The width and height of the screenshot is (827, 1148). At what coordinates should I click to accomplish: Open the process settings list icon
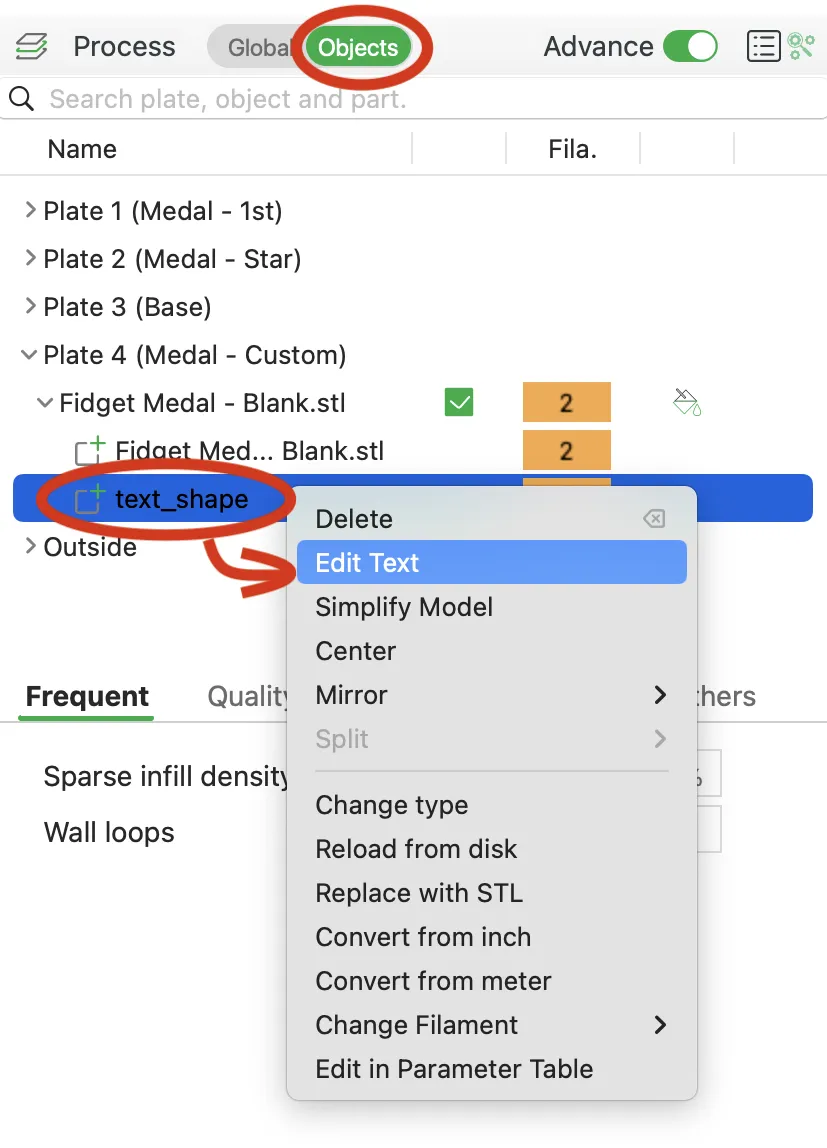pos(763,46)
